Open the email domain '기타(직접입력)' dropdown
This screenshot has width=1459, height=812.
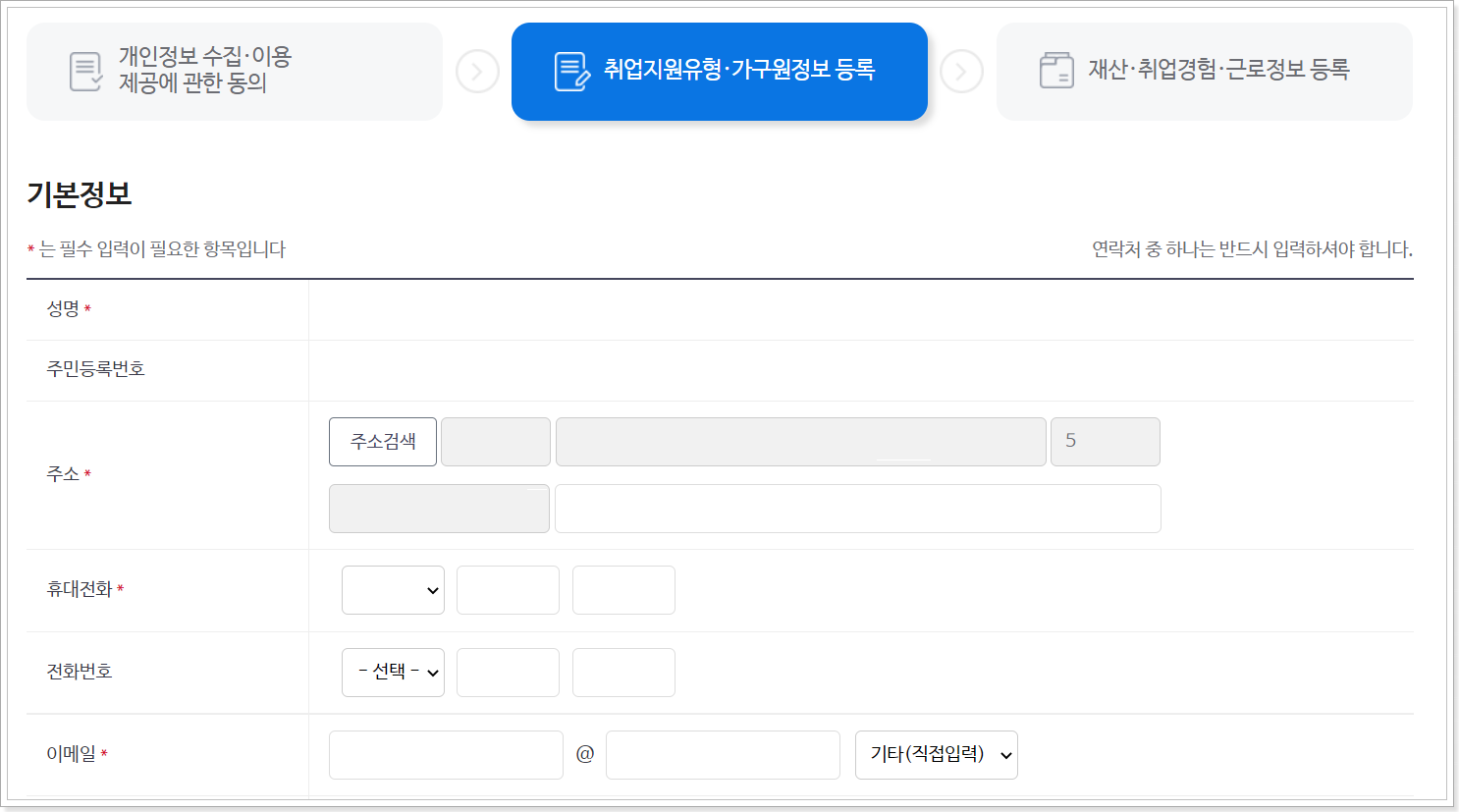[935, 754]
